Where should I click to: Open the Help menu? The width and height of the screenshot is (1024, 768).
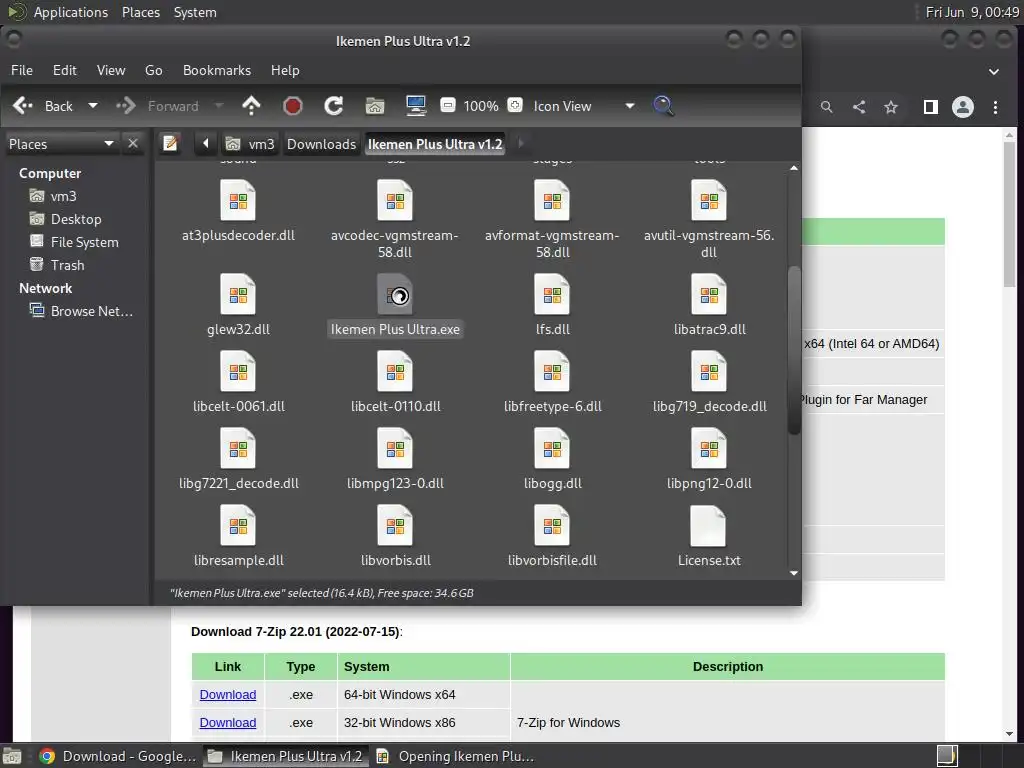(x=285, y=70)
